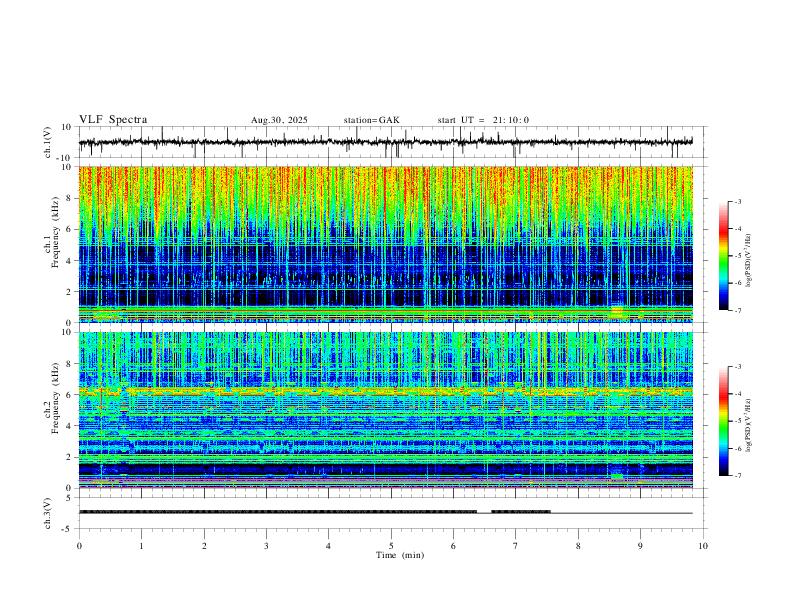The image size is (792, 612).
Task: Click the "-3" label on upper colorbar
Action: (737, 201)
